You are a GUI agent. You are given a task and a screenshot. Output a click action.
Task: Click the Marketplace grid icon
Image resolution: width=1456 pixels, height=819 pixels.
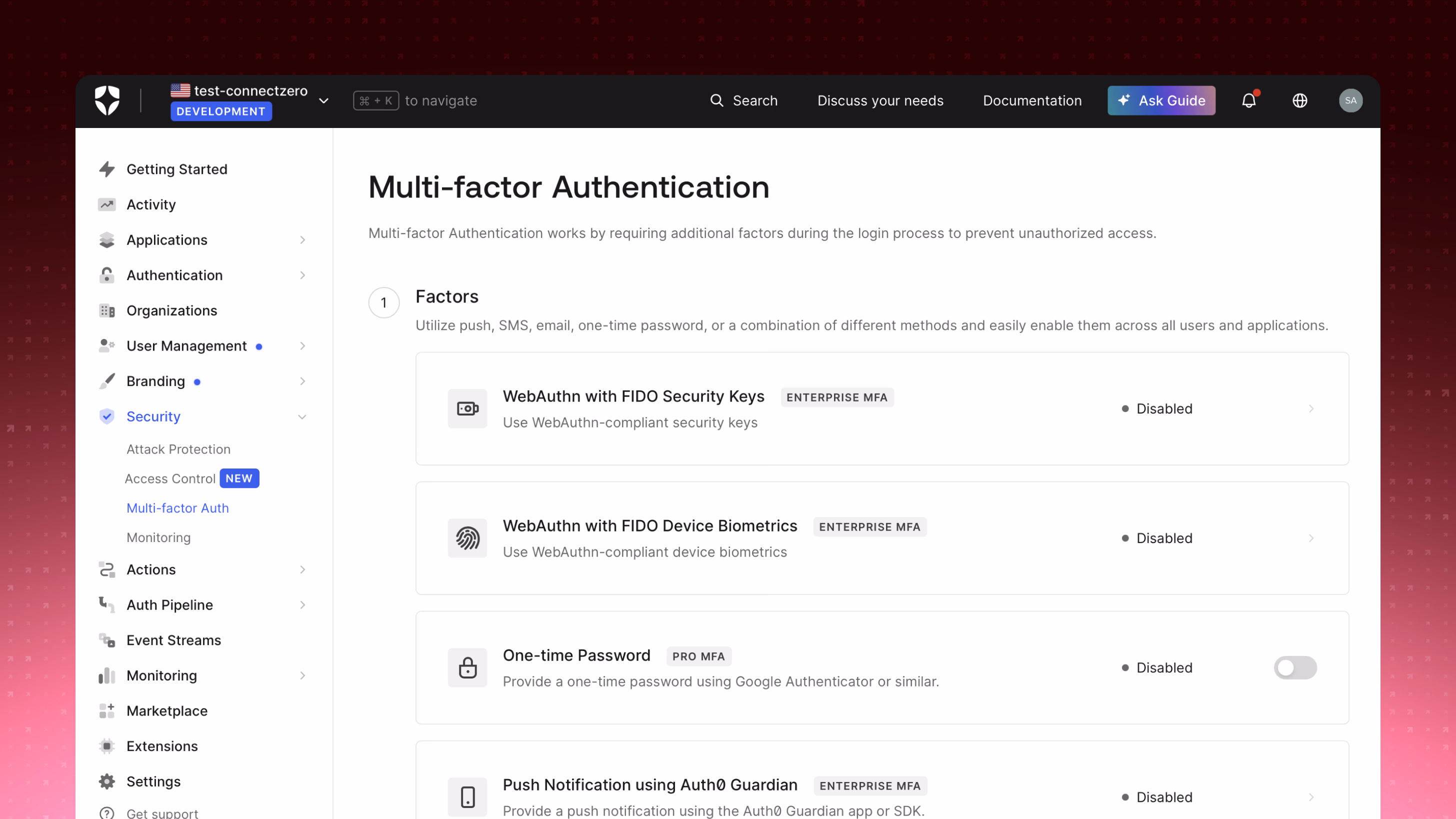click(107, 711)
